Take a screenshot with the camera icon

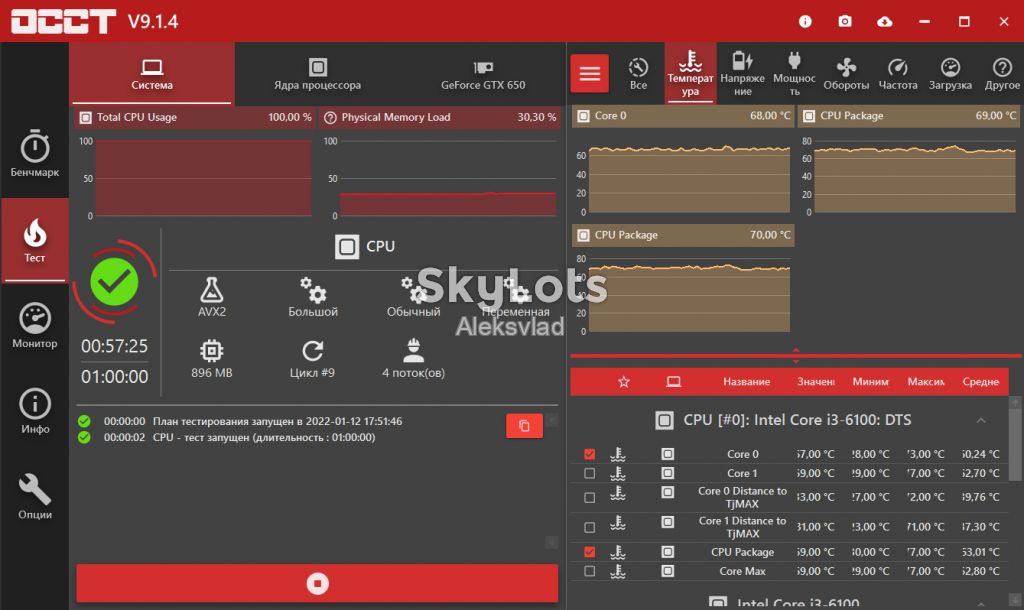click(x=845, y=22)
